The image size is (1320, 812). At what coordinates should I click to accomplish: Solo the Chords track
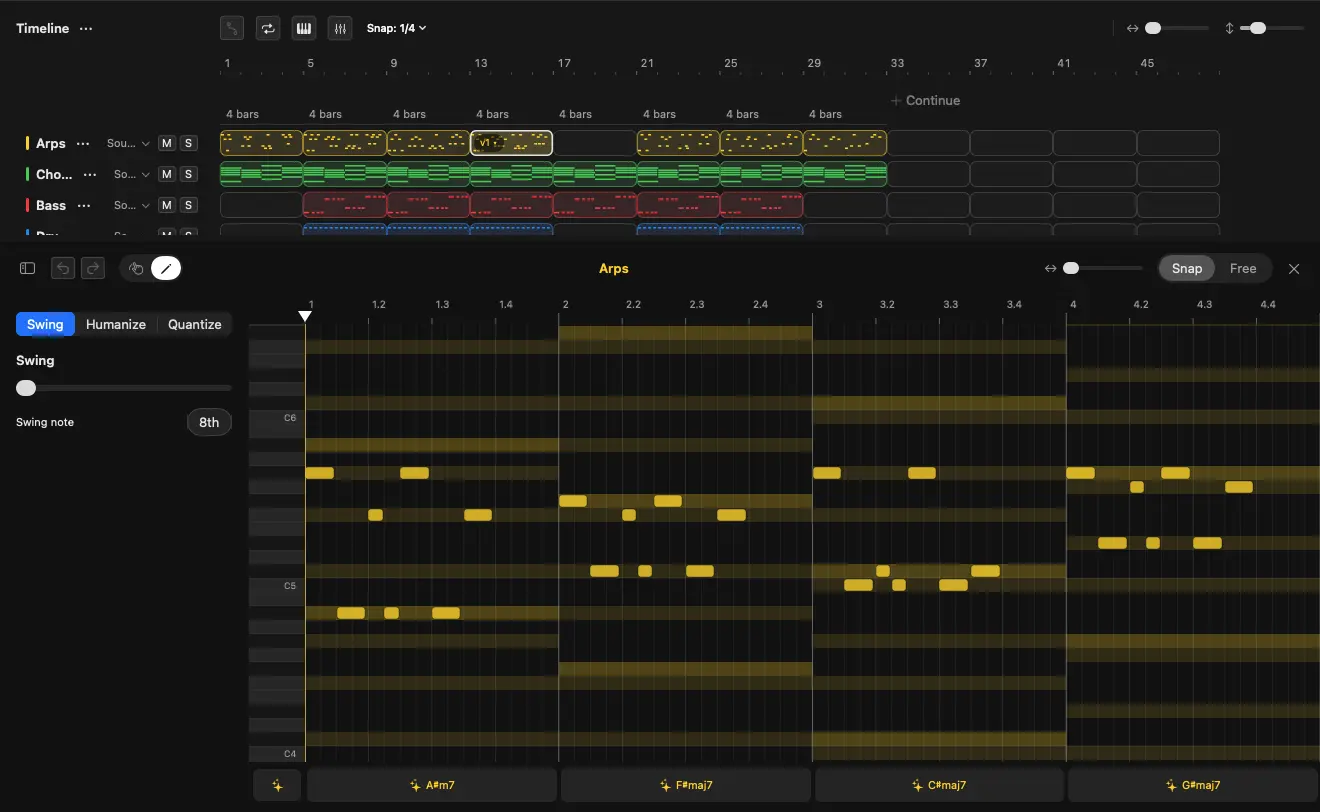click(188, 174)
